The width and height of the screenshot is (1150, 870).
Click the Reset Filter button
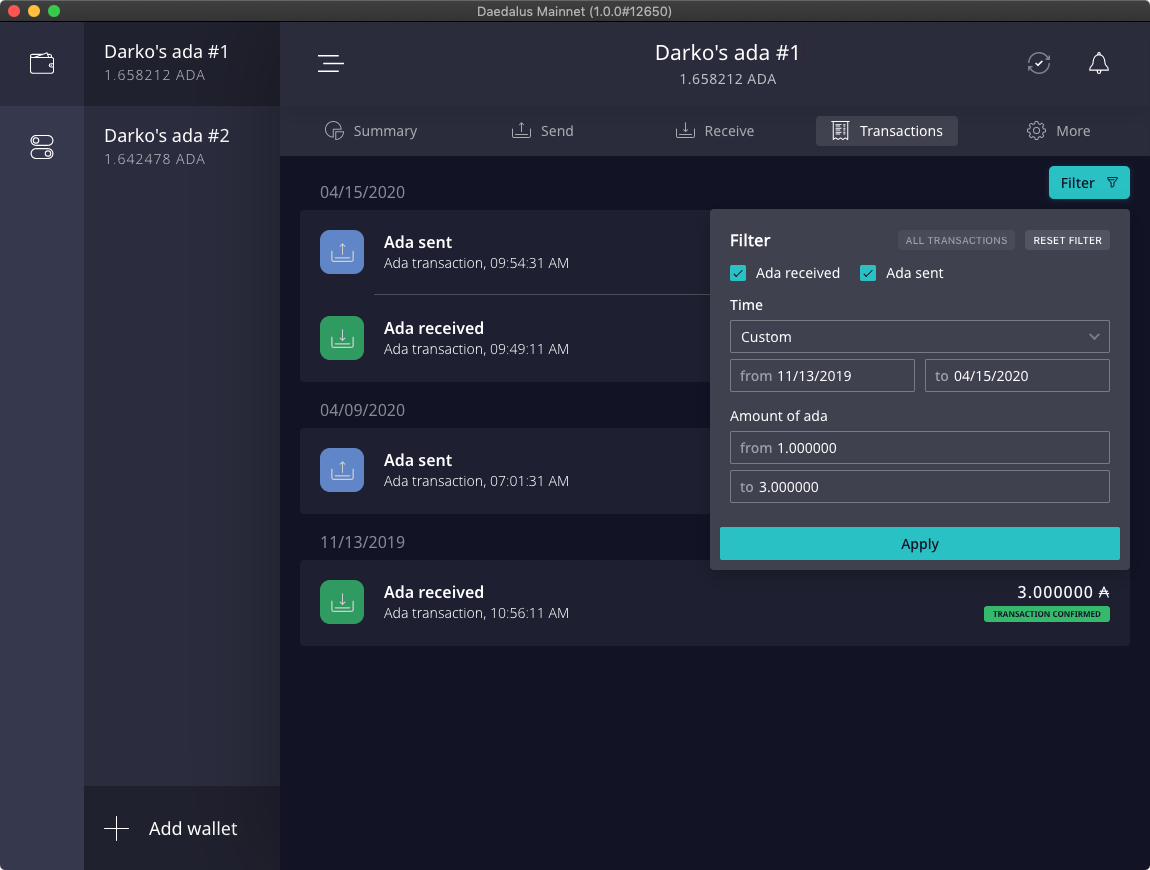(1067, 241)
